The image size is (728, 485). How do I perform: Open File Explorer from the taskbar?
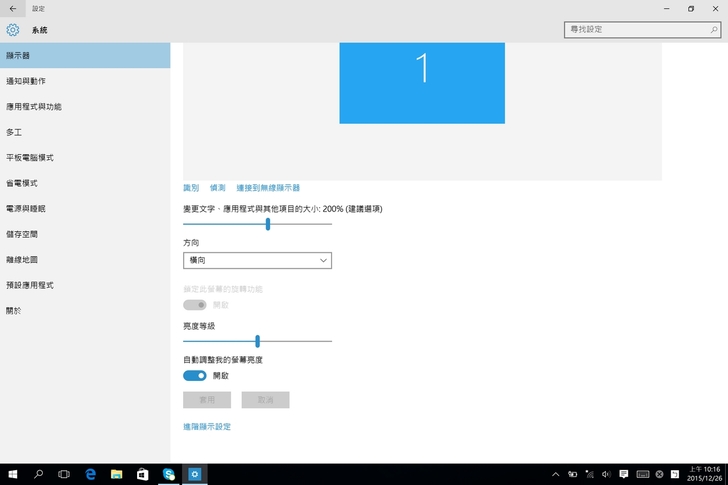pyautogui.click(x=116, y=474)
